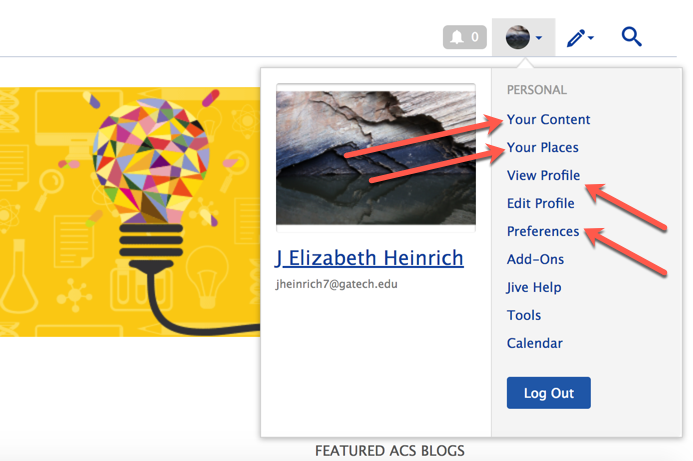693x461 pixels.
Task: Click the Featured ACS Blogs heading
Action: click(389, 451)
